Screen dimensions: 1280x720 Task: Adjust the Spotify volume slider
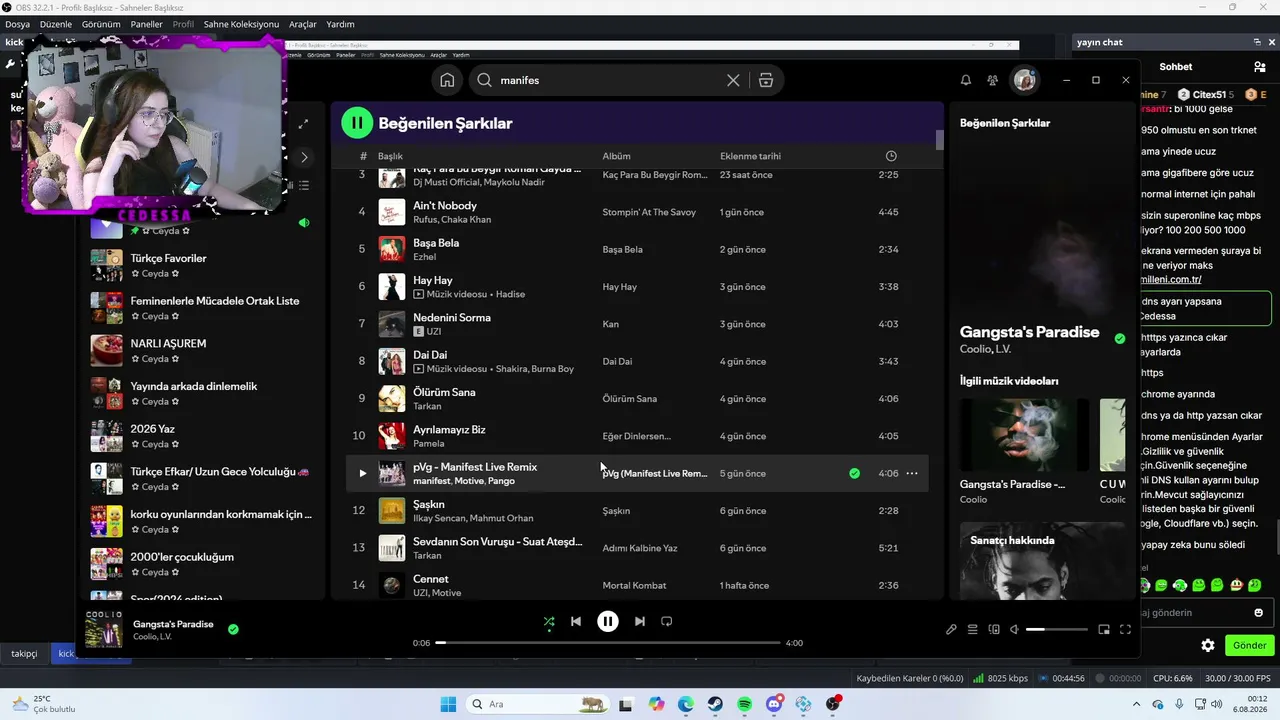pyautogui.click(x=1057, y=629)
